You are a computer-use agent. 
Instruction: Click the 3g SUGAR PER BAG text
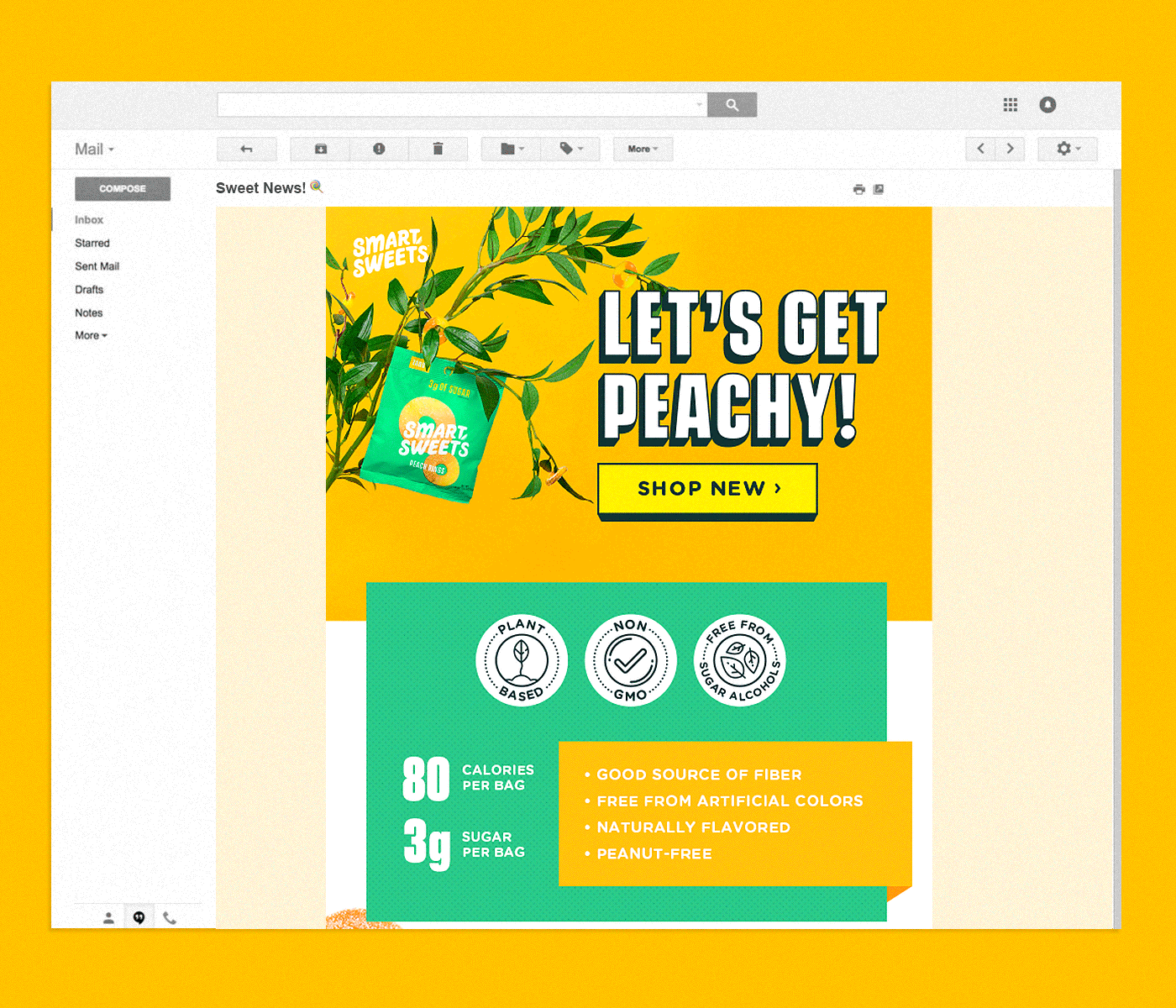(x=465, y=843)
